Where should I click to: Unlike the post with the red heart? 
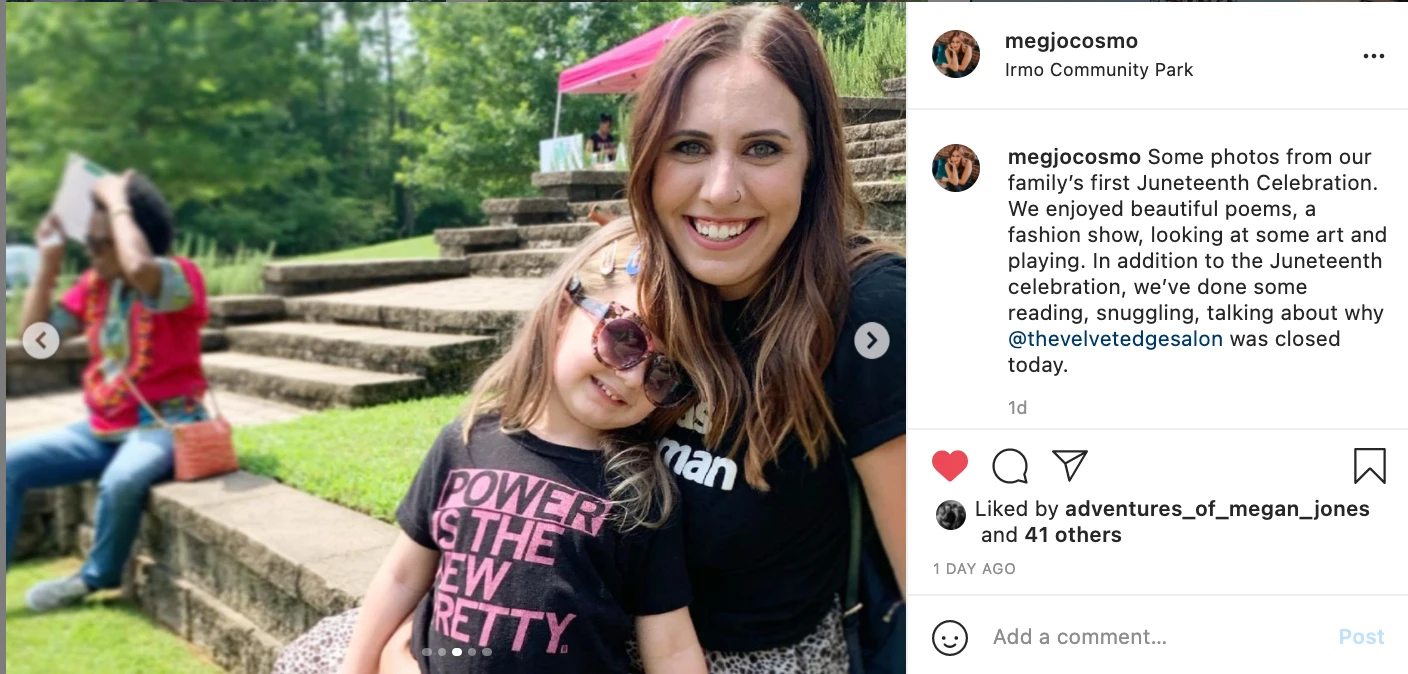click(x=950, y=466)
